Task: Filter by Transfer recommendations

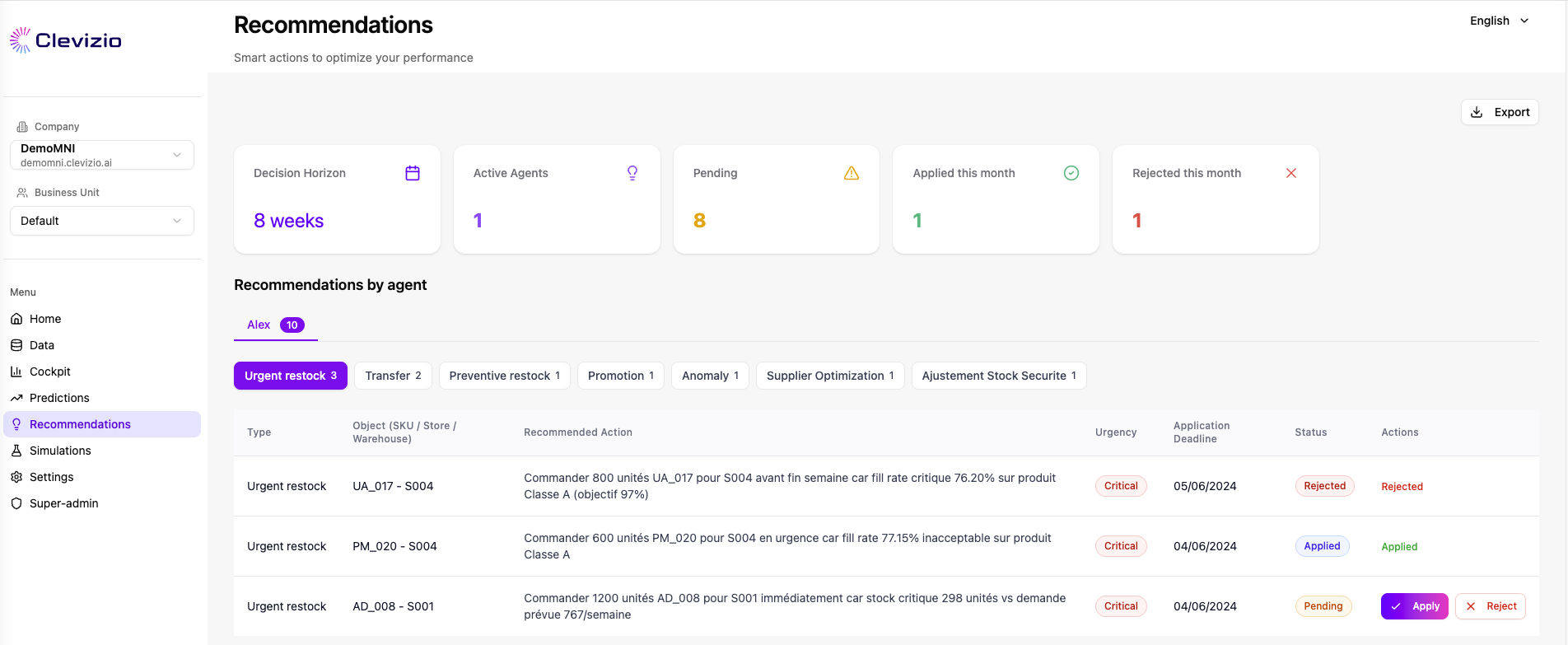Action: pos(393,376)
